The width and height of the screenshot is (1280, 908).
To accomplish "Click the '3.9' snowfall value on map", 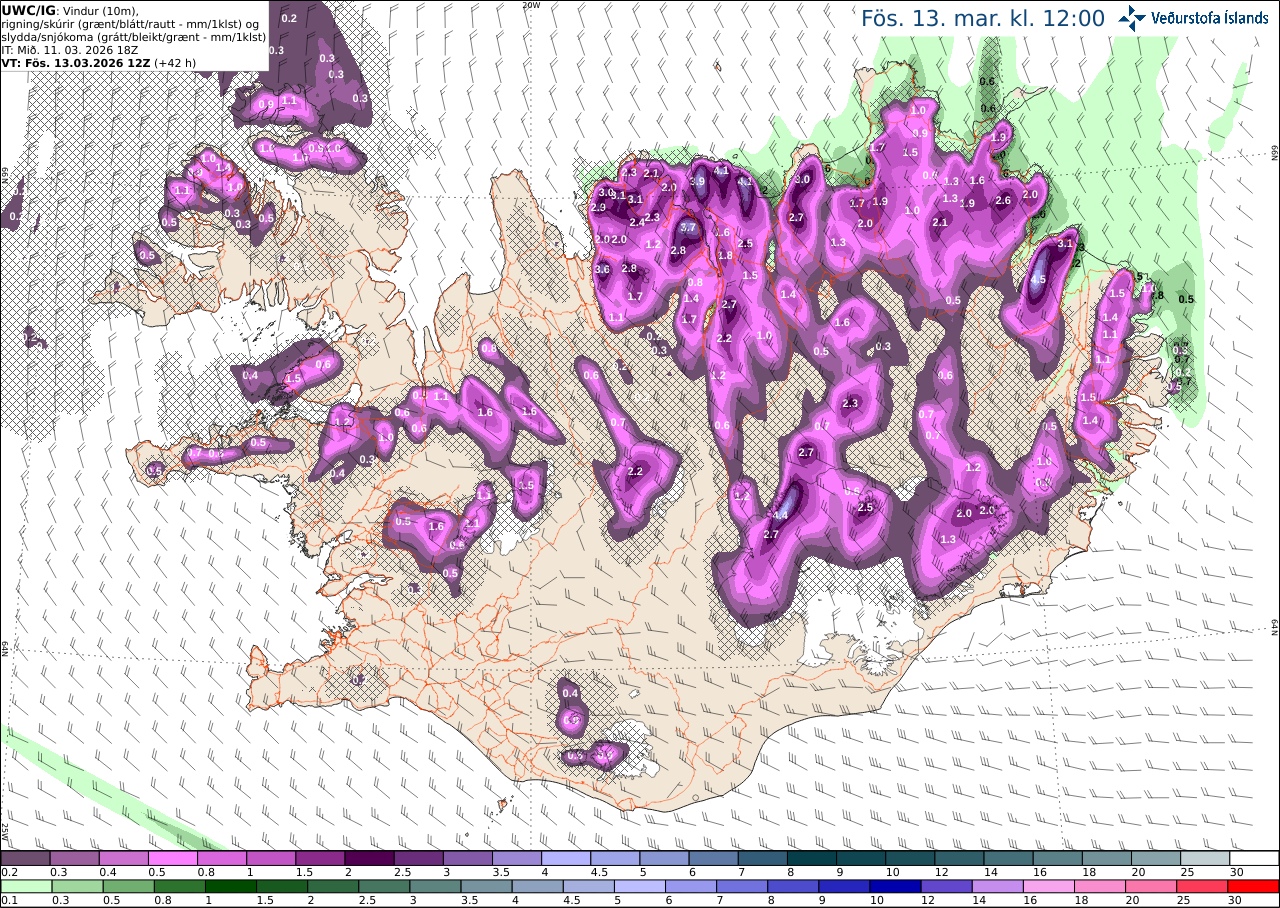I will click(698, 181).
